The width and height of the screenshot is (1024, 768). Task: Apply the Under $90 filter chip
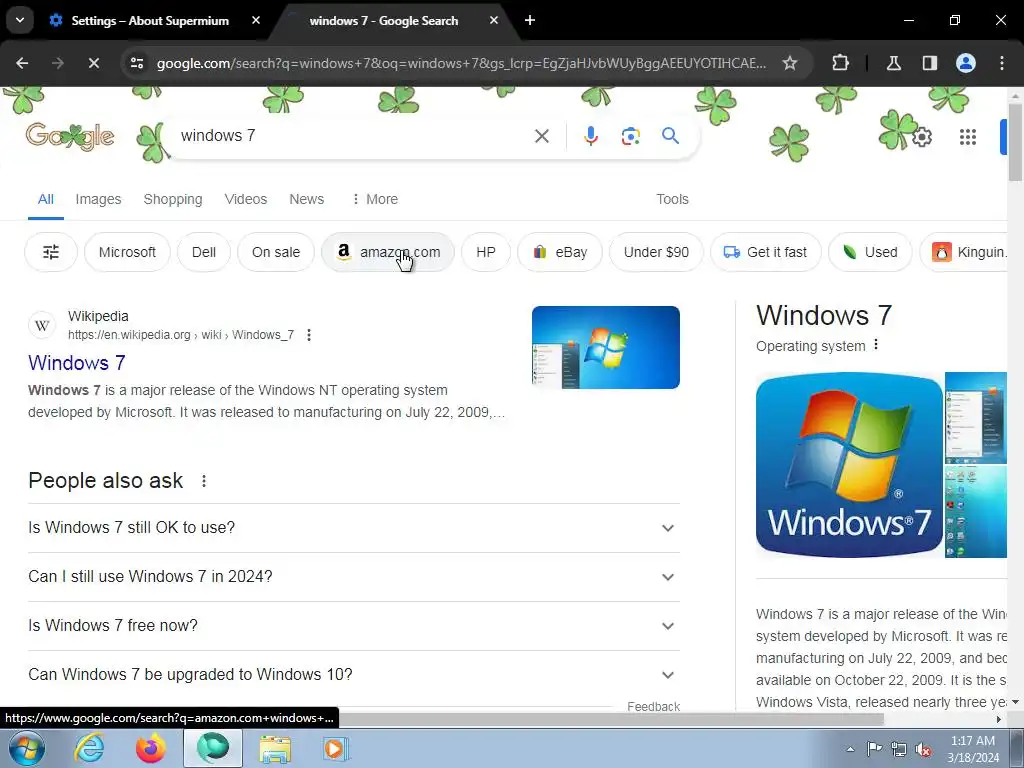coord(656,252)
